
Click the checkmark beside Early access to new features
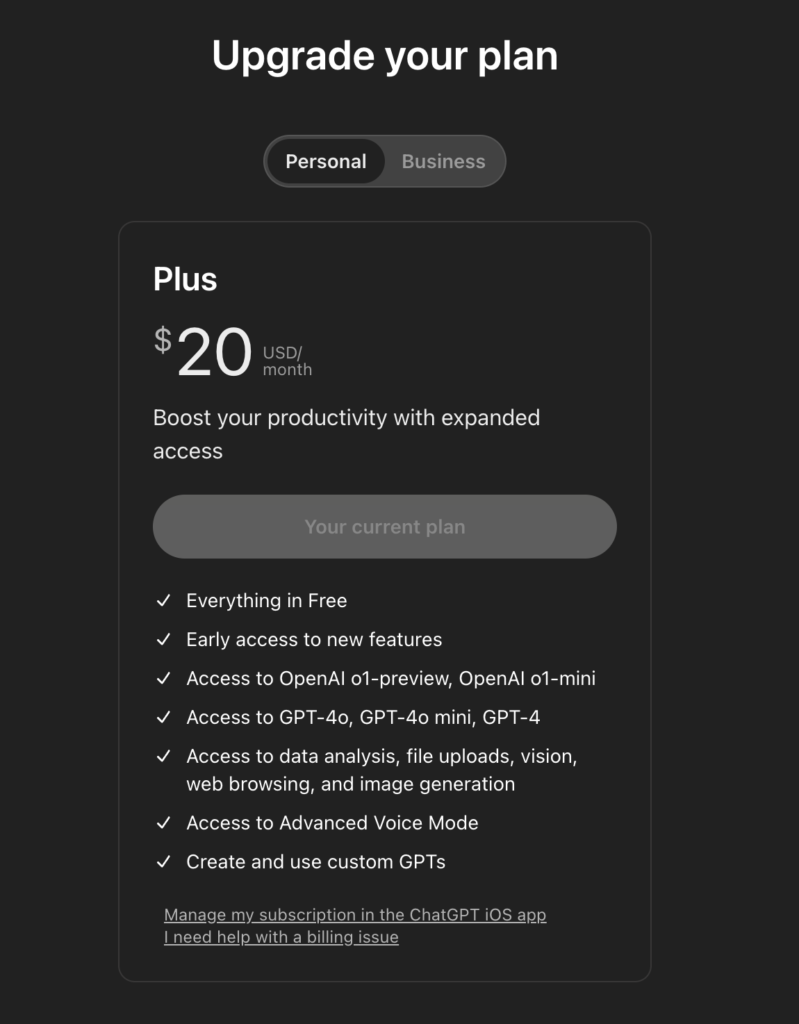pos(163,640)
